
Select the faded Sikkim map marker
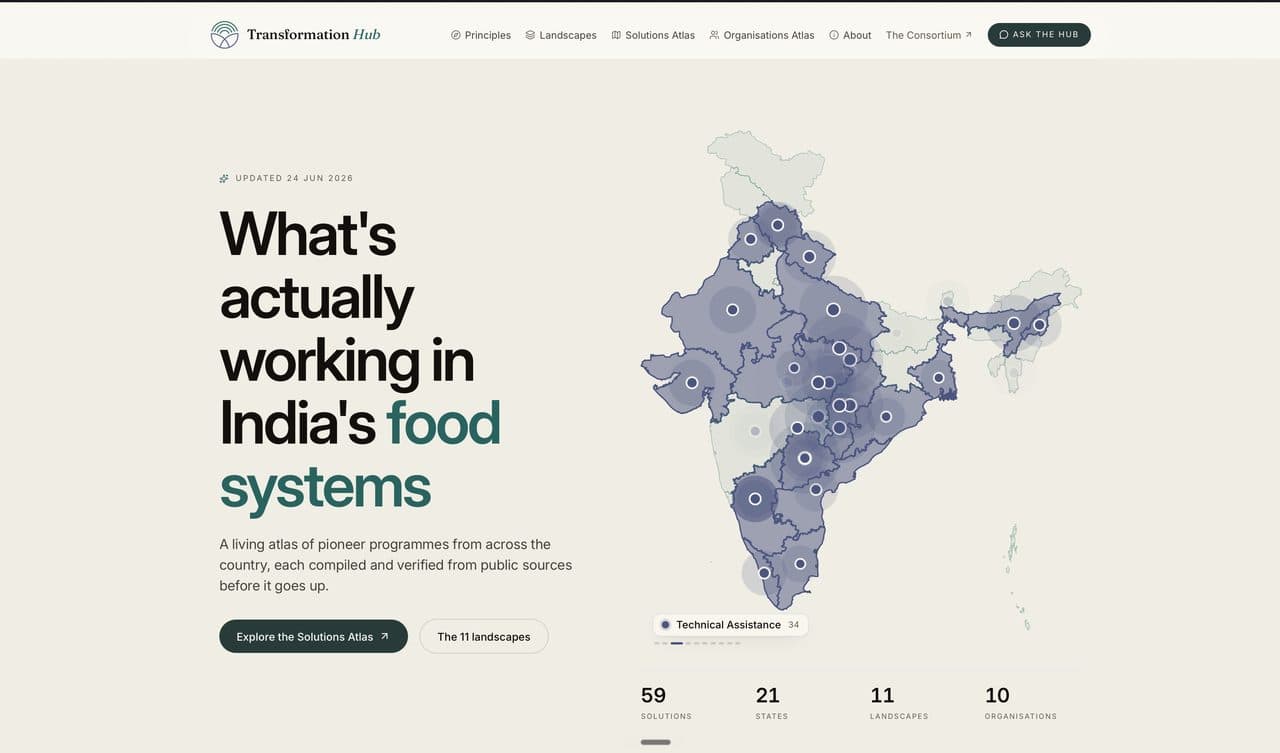947,300
